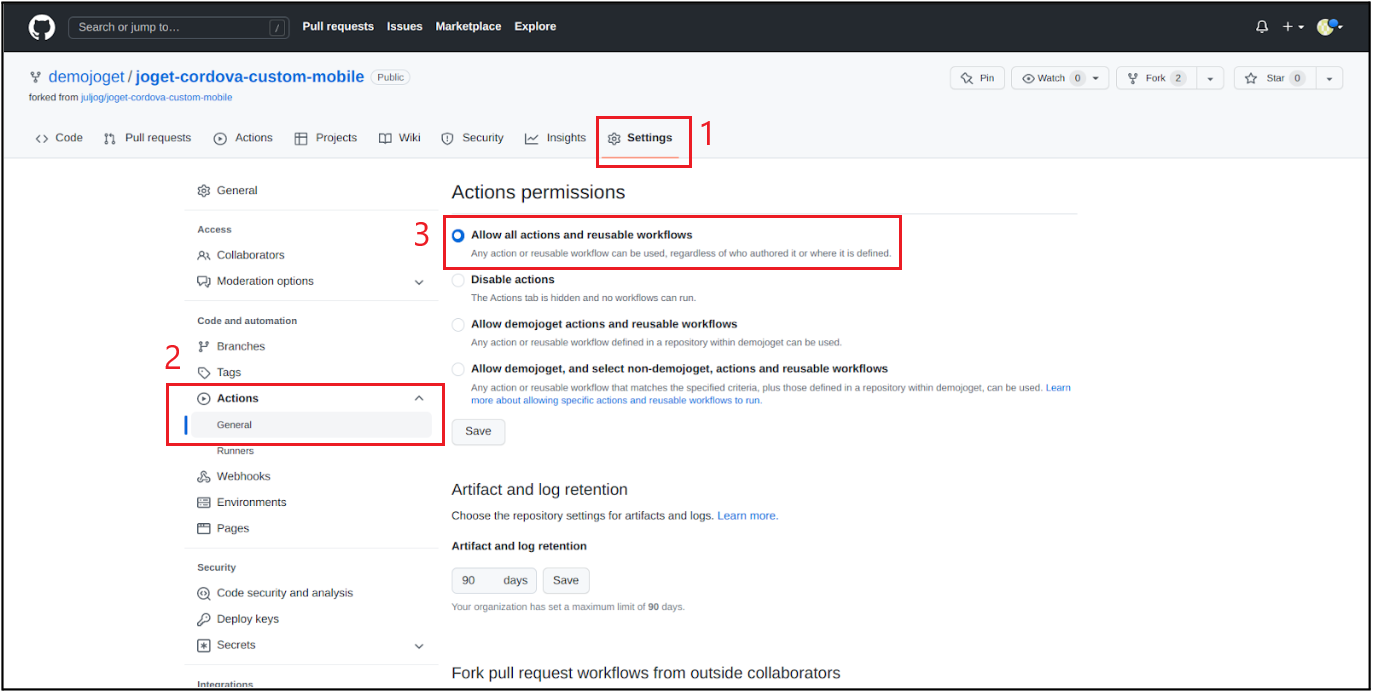Open Branches in the sidebar
Viewport: 1373px width, 693px height.
coord(231,346)
